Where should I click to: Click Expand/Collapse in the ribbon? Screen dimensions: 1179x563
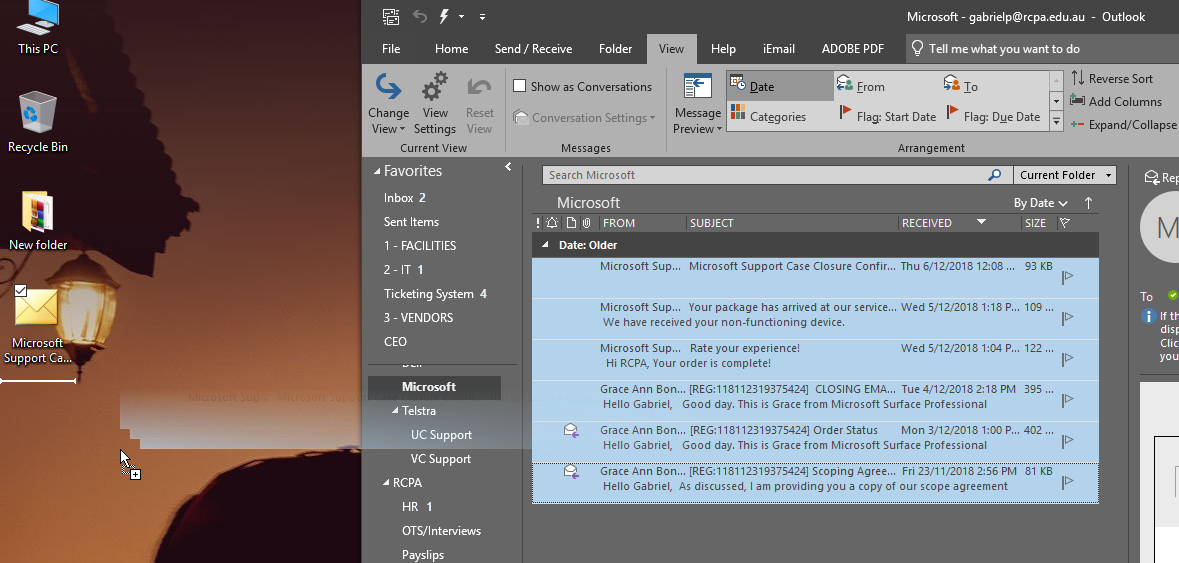click(1123, 125)
